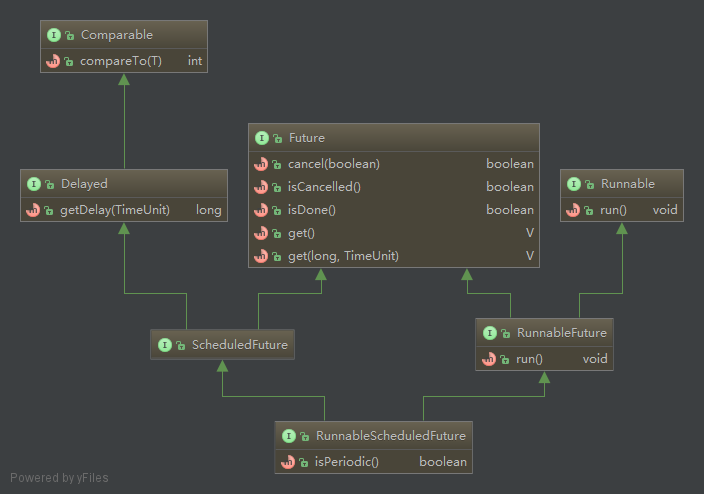Click the isDone() method name

[x=312, y=210]
